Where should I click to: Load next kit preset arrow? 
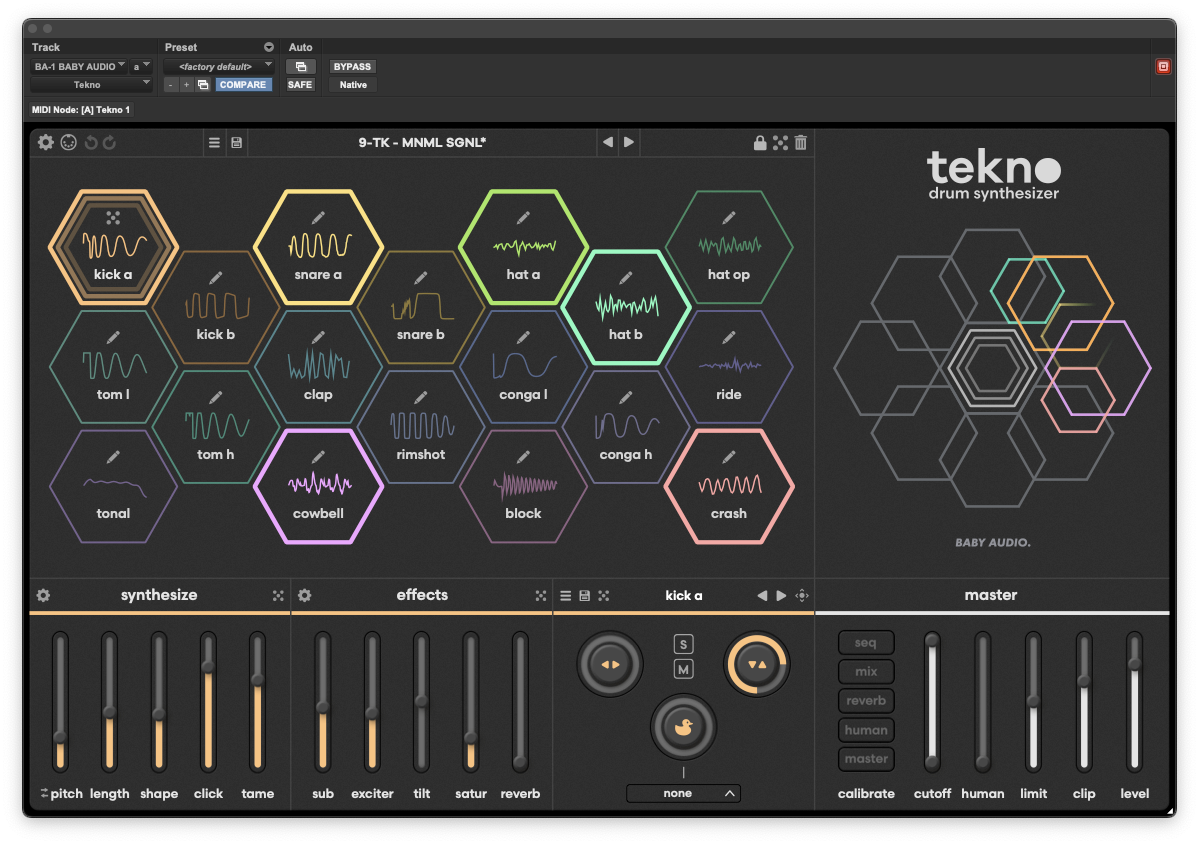tap(629, 141)
